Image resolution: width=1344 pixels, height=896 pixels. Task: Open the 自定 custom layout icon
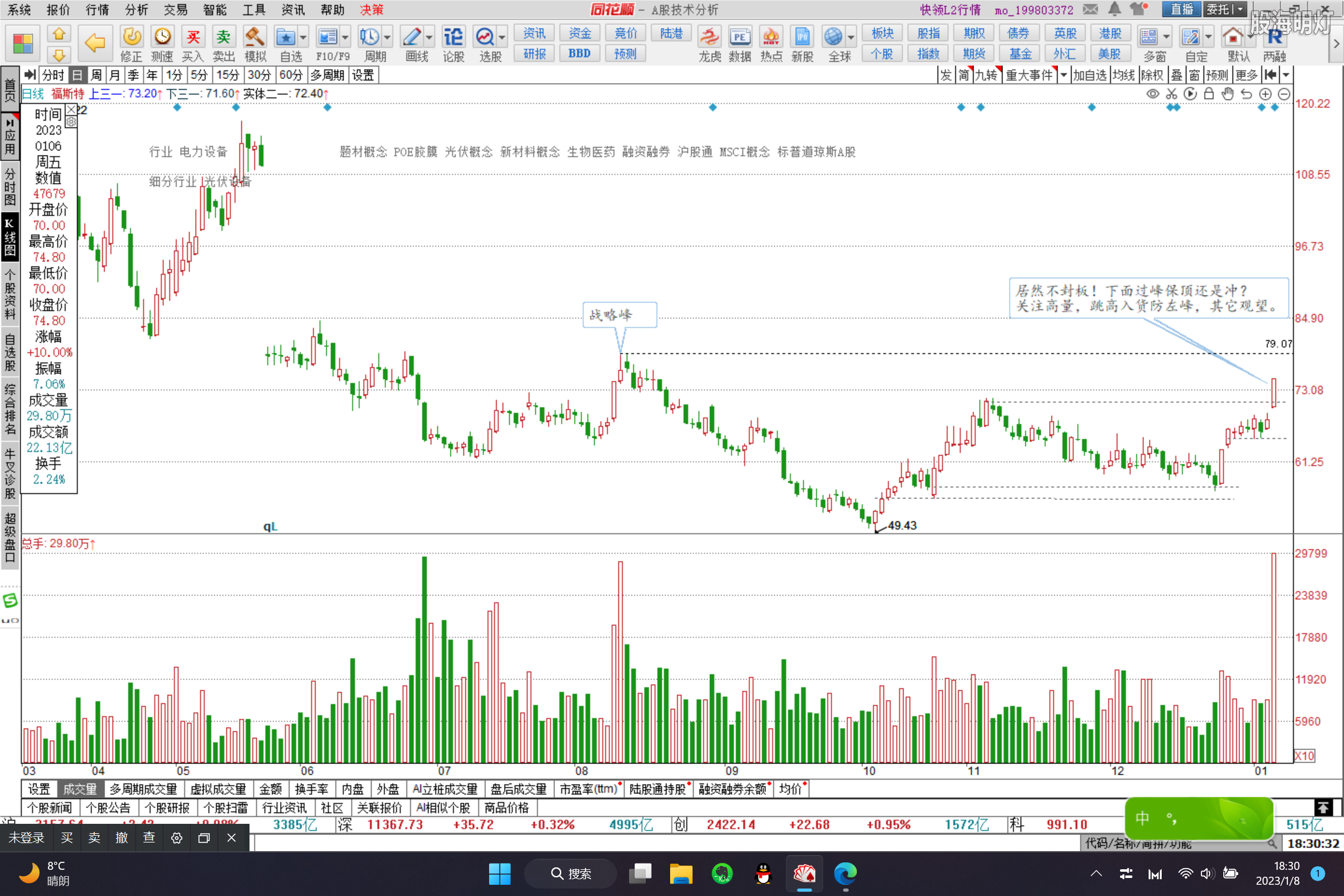point(1190,37)
